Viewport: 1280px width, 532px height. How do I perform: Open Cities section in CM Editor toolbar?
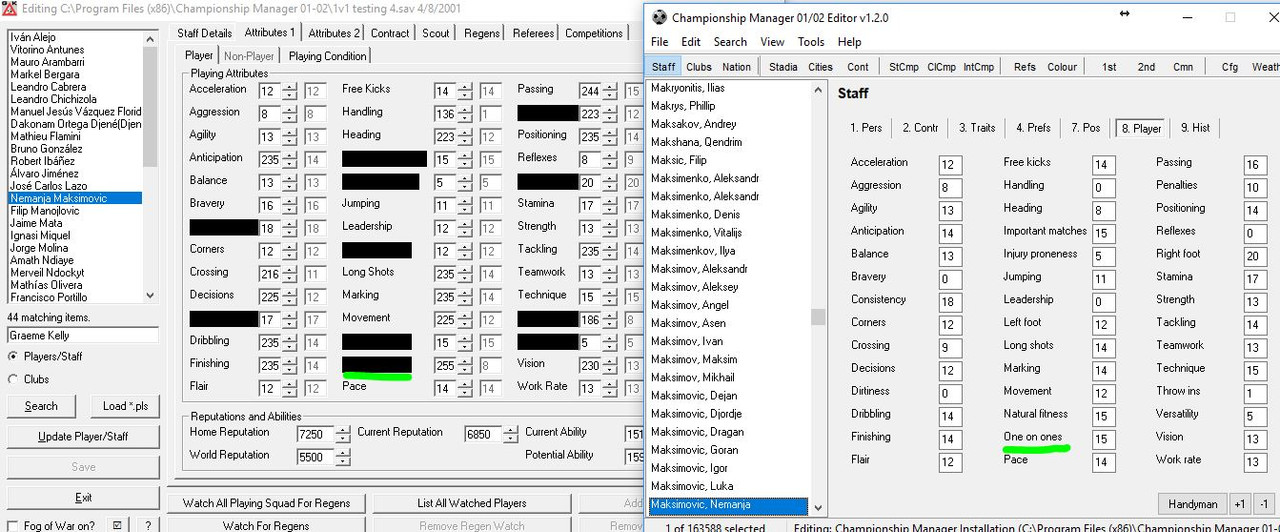click(x=820, y=67)
